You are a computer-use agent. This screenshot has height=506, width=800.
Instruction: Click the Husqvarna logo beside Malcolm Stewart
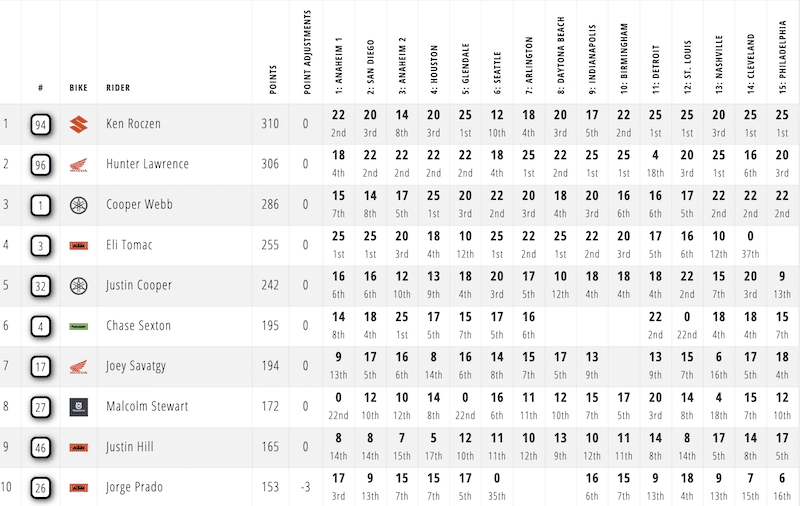[x=78, y=407]
